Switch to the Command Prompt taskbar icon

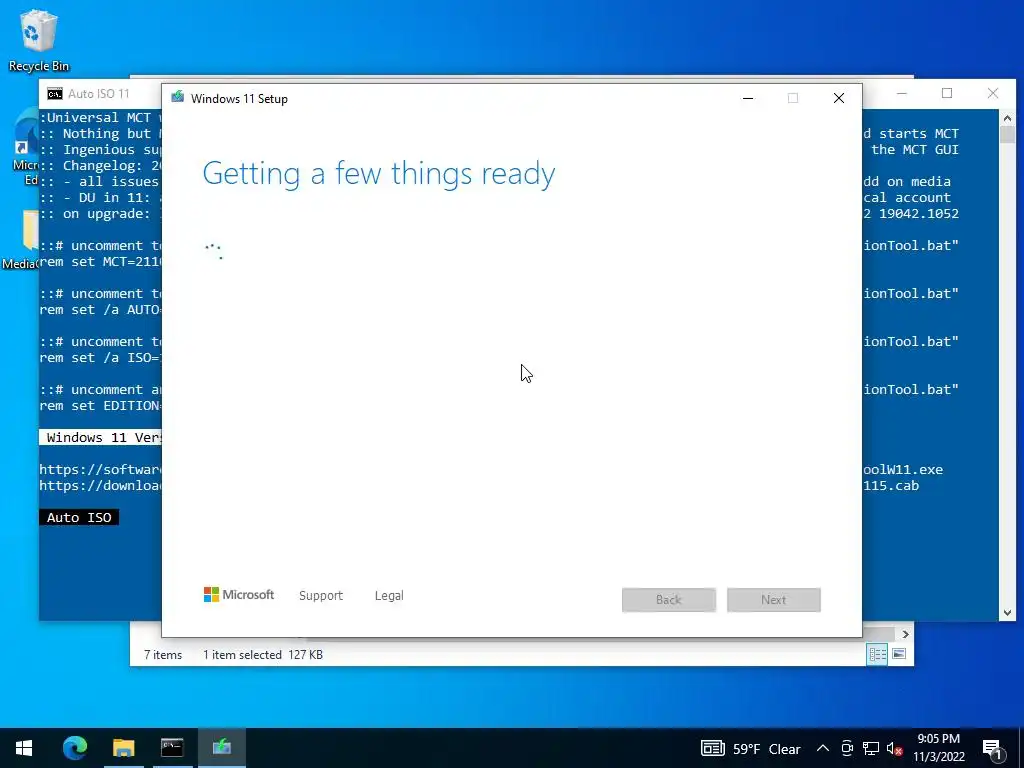click(172, 748)
